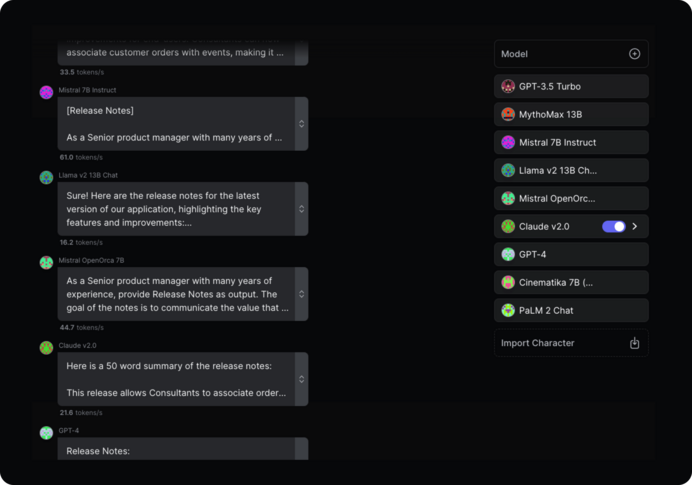Click Llama v2 13B avatar in model list

508,170
